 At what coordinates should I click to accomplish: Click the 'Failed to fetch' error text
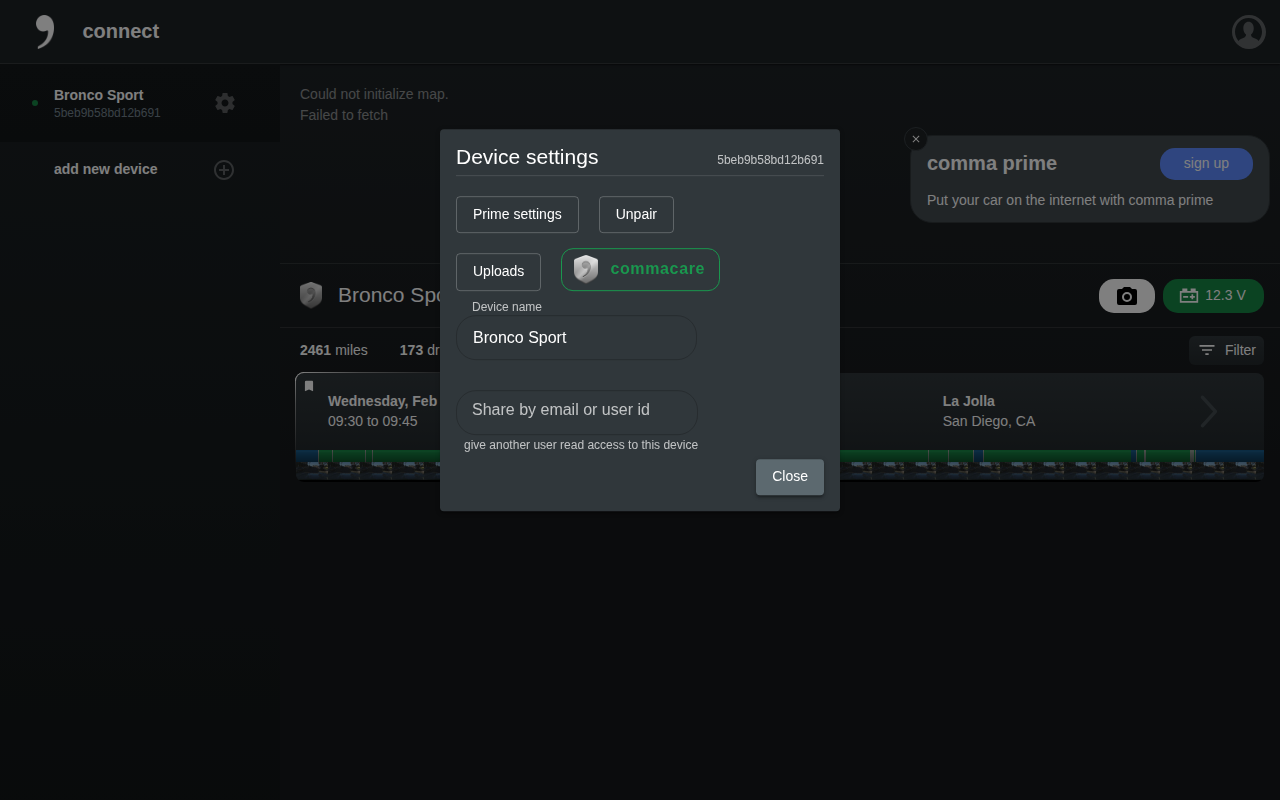click(x=344, y=115)
